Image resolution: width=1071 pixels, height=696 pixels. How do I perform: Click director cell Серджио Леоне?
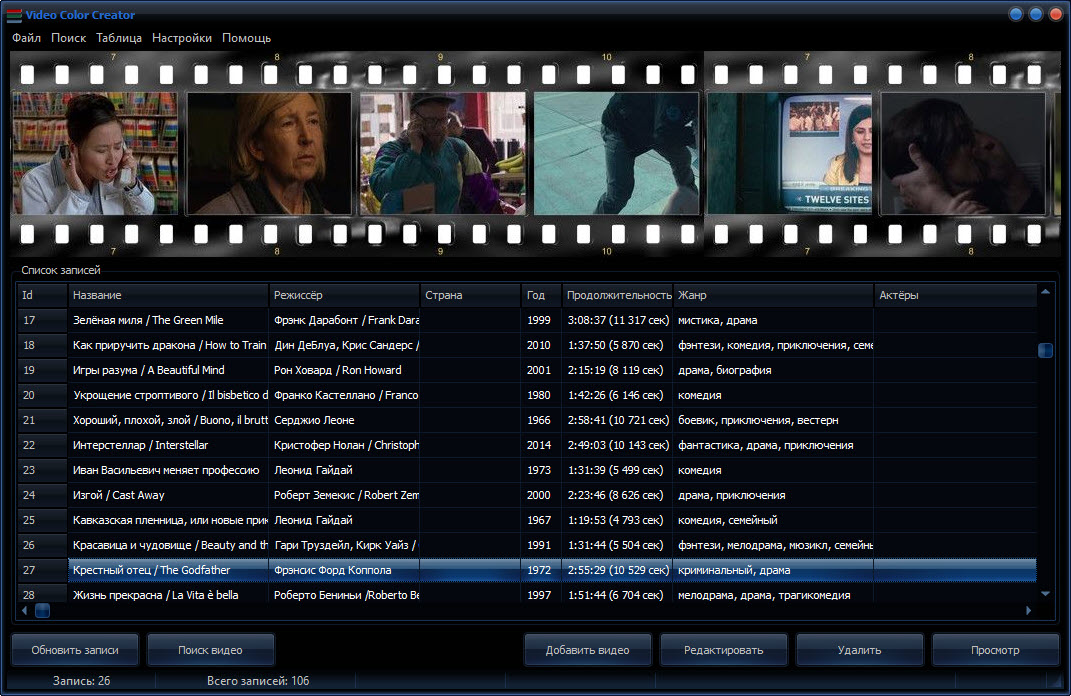344,420
